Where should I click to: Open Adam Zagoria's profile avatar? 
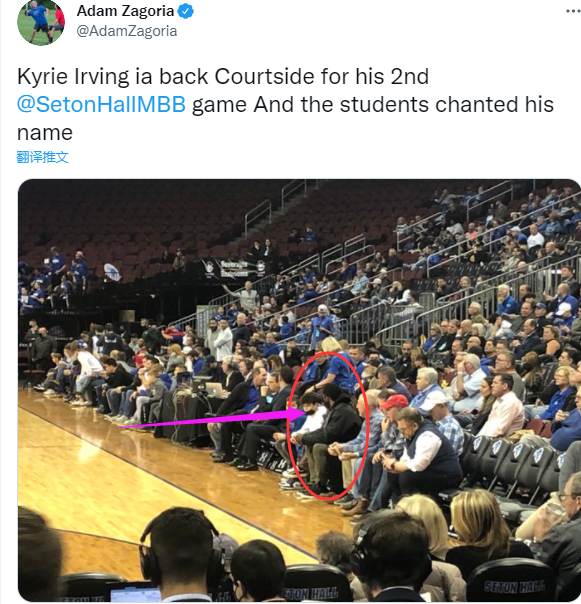point(41,23)
